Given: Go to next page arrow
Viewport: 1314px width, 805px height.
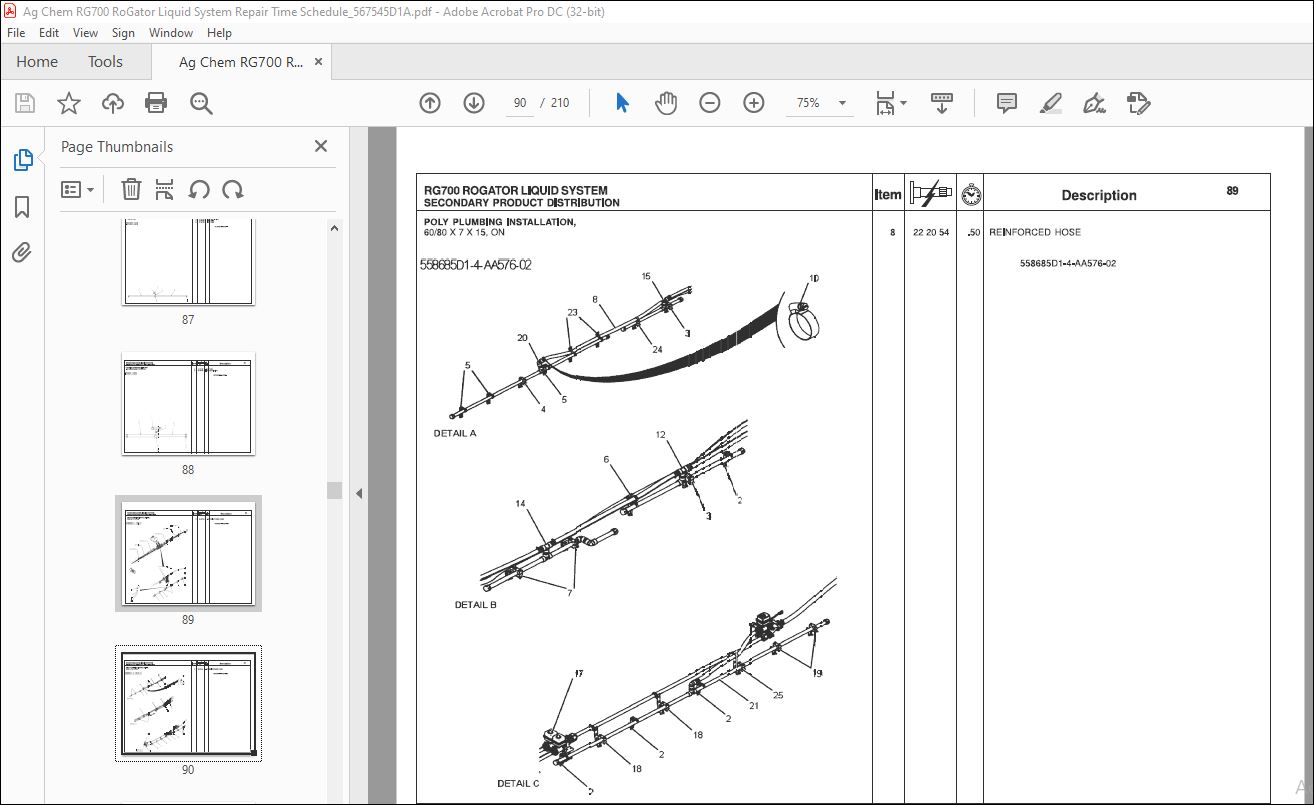Looking at the screenshot, I should (474, 103).
